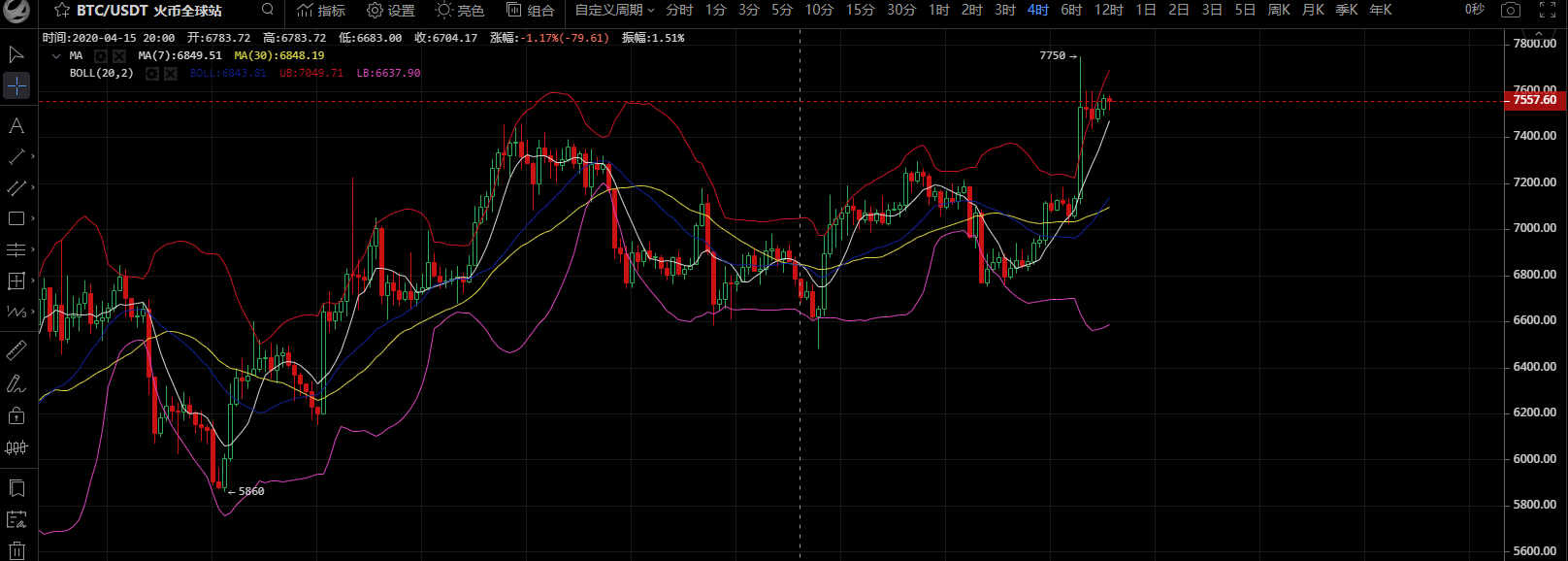Image resolution: width=1568 pixels, height=561 pixels.
Task: Select the Gann box grid tool
Action: coord(16,280)
